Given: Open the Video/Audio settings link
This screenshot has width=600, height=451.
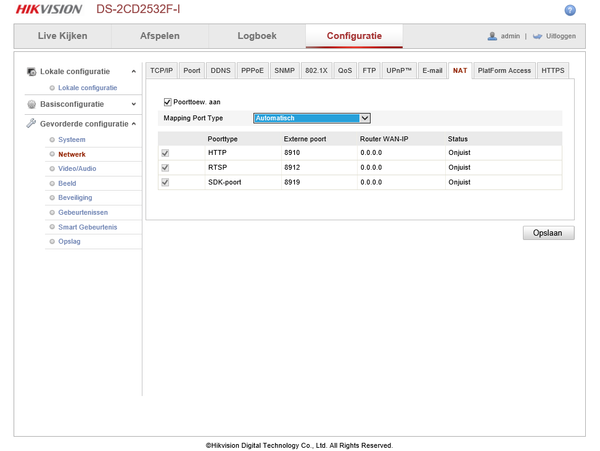Looking at the screenshot, I should (x=77, y=169).
